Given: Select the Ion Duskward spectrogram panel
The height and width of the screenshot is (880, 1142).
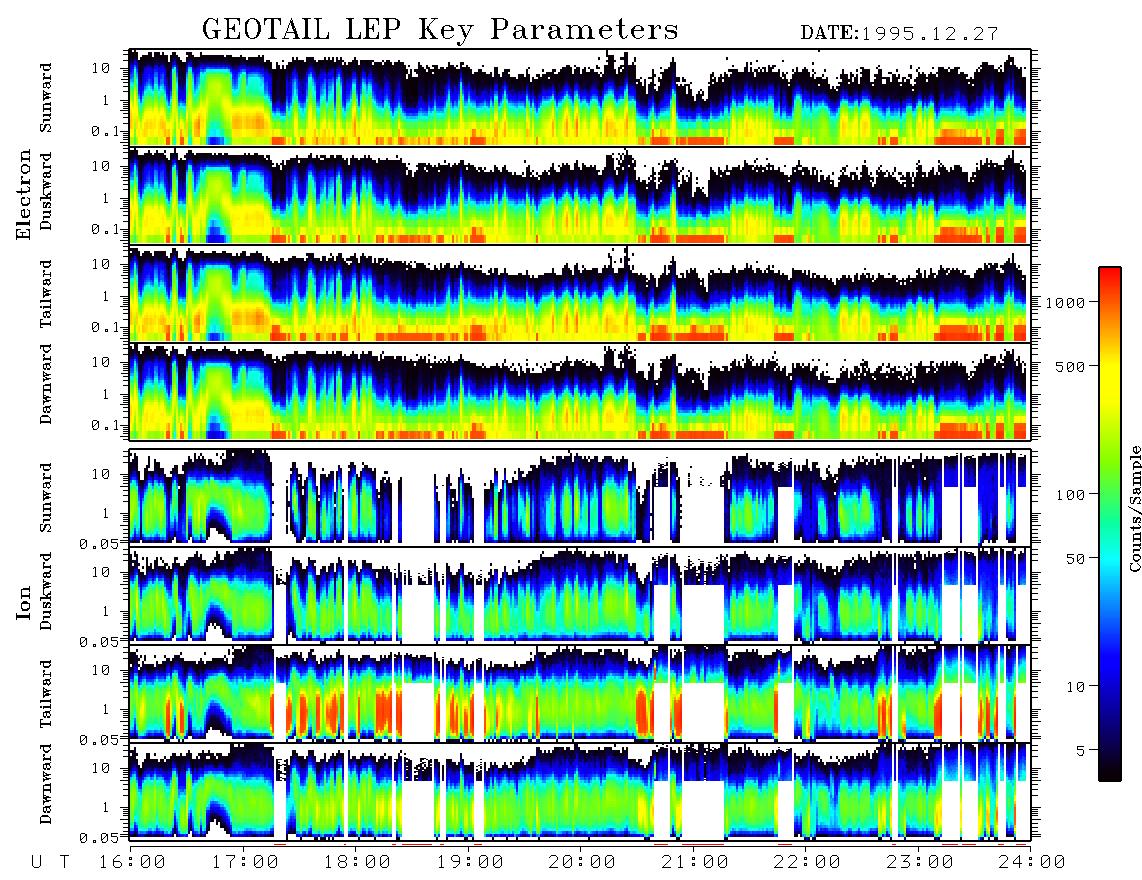Looking at the screenshot, I should 579,595.
